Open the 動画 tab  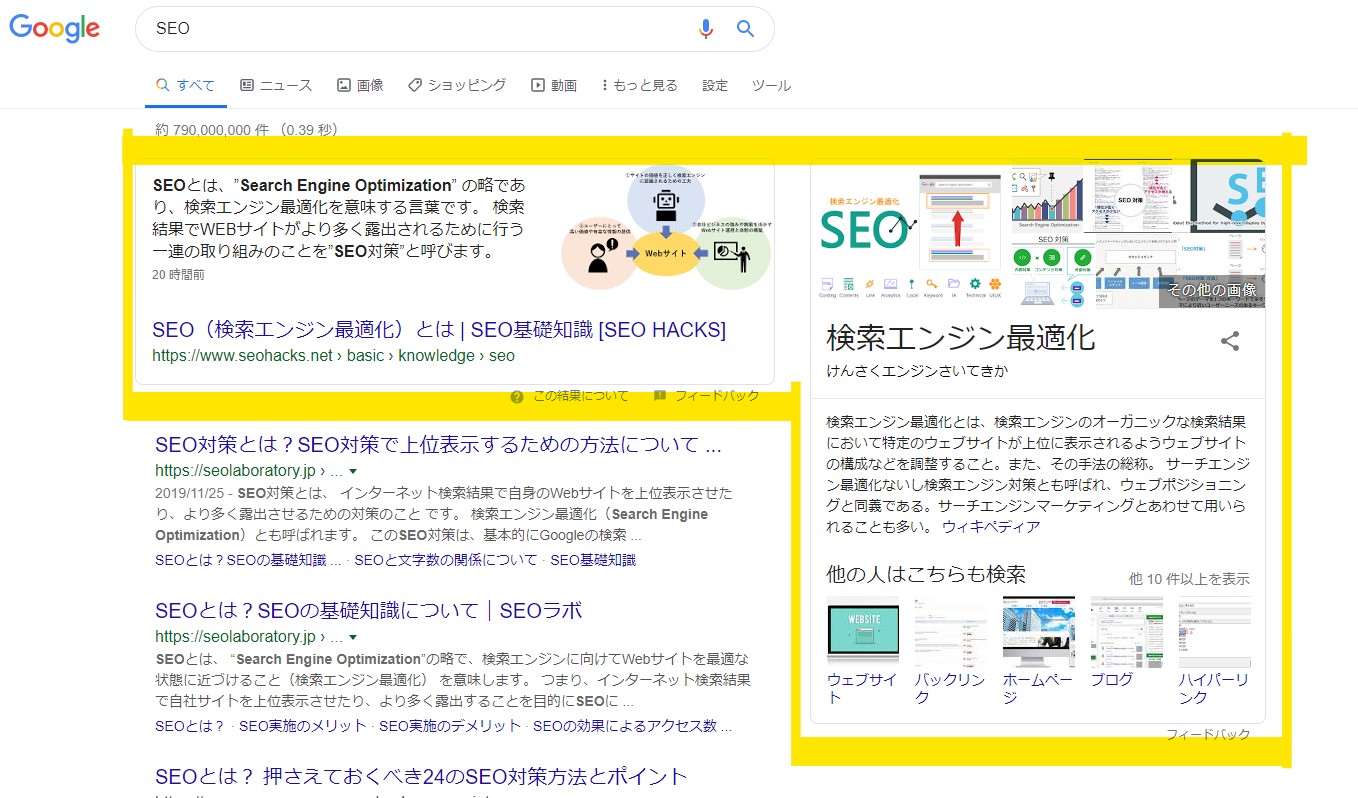click(554, 85)
